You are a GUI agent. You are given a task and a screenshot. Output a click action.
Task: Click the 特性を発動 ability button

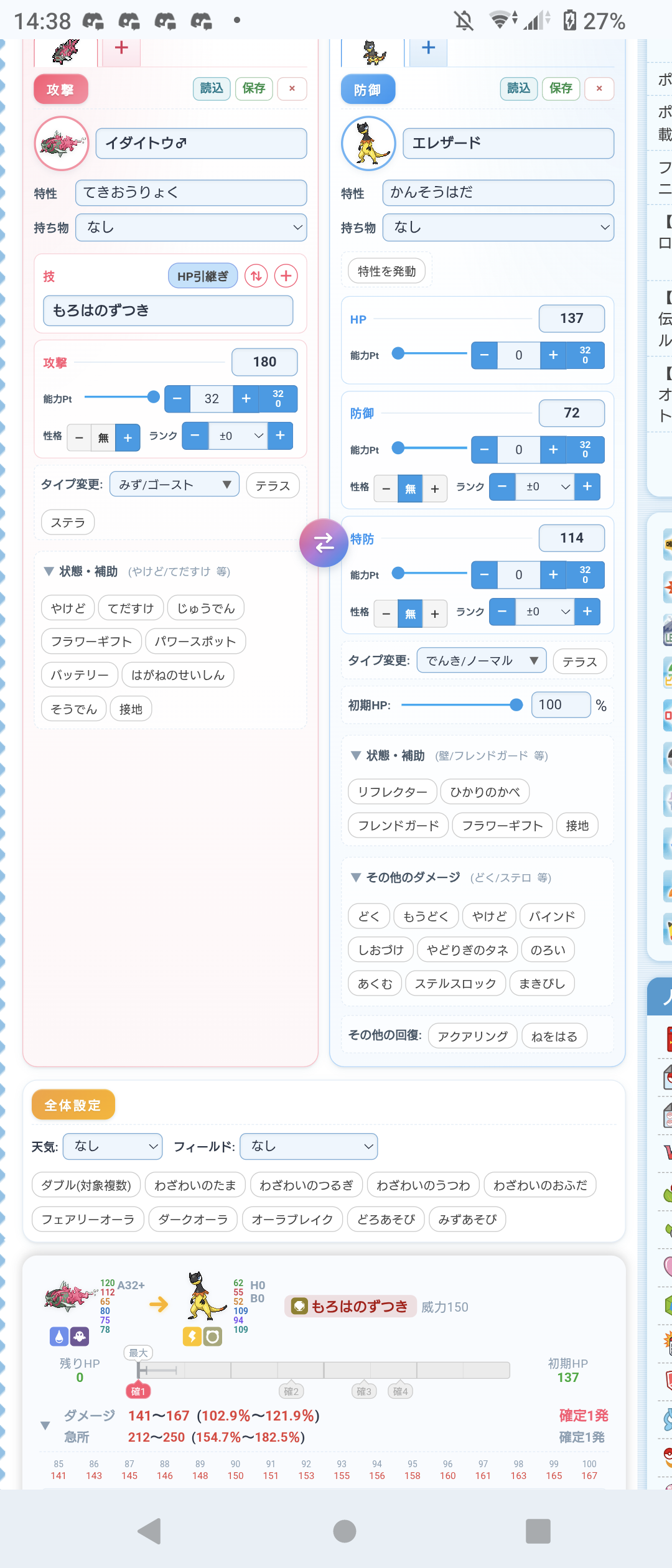click(x=386, y=271)
